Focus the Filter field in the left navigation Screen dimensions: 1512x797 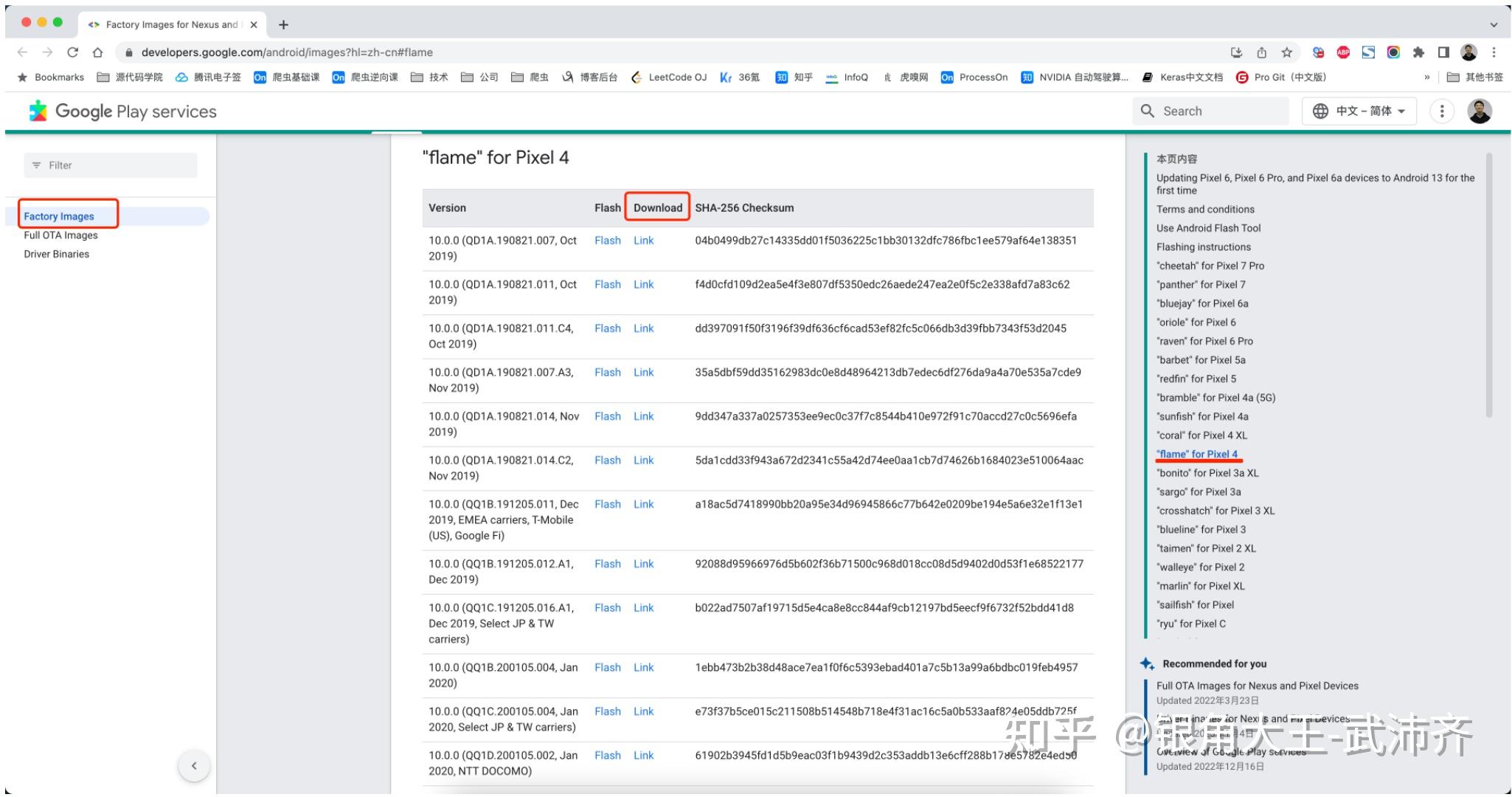pyautogui.click(x=111, y=165)
